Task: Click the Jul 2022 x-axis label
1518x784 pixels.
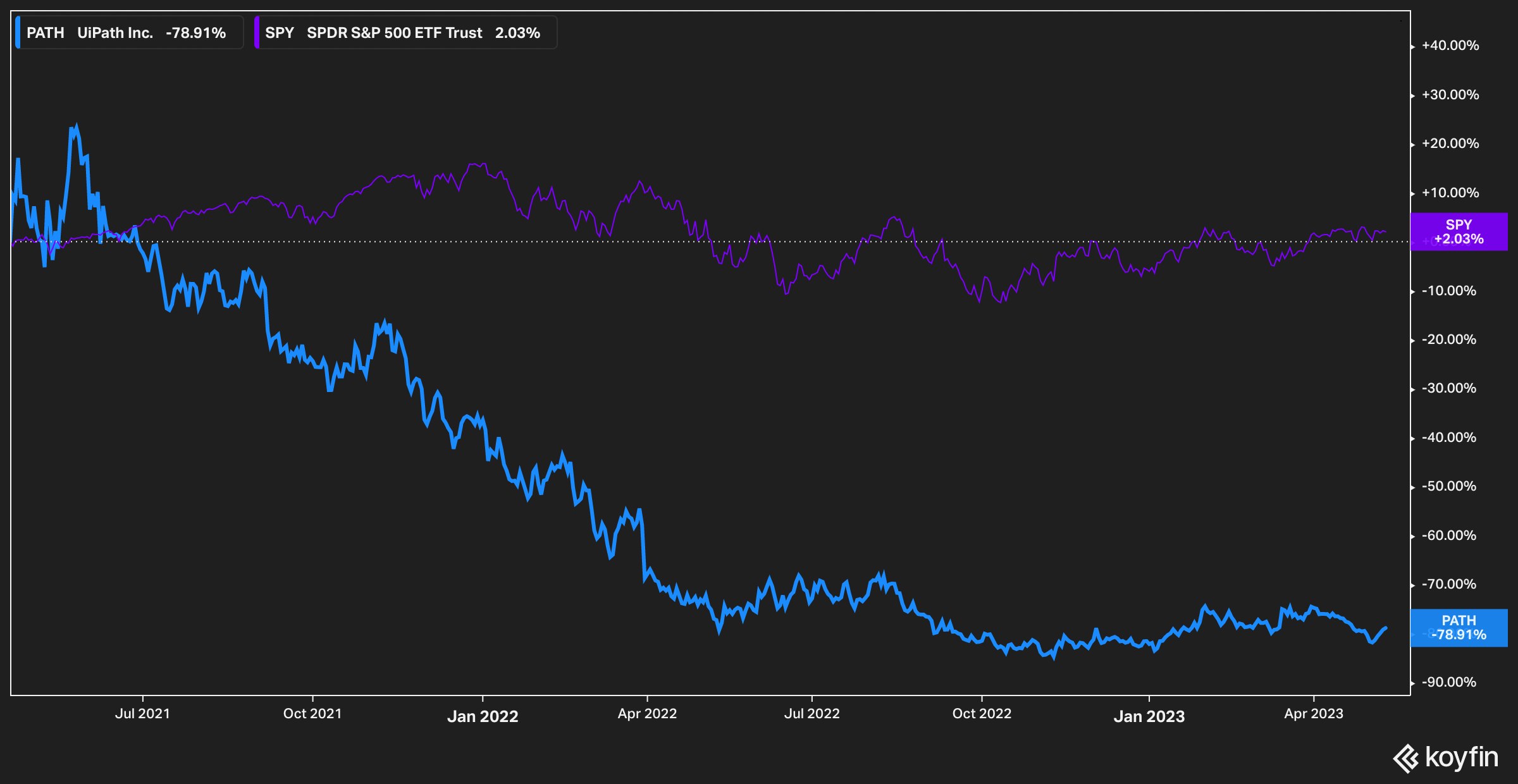Action: [x=812, y=714]
